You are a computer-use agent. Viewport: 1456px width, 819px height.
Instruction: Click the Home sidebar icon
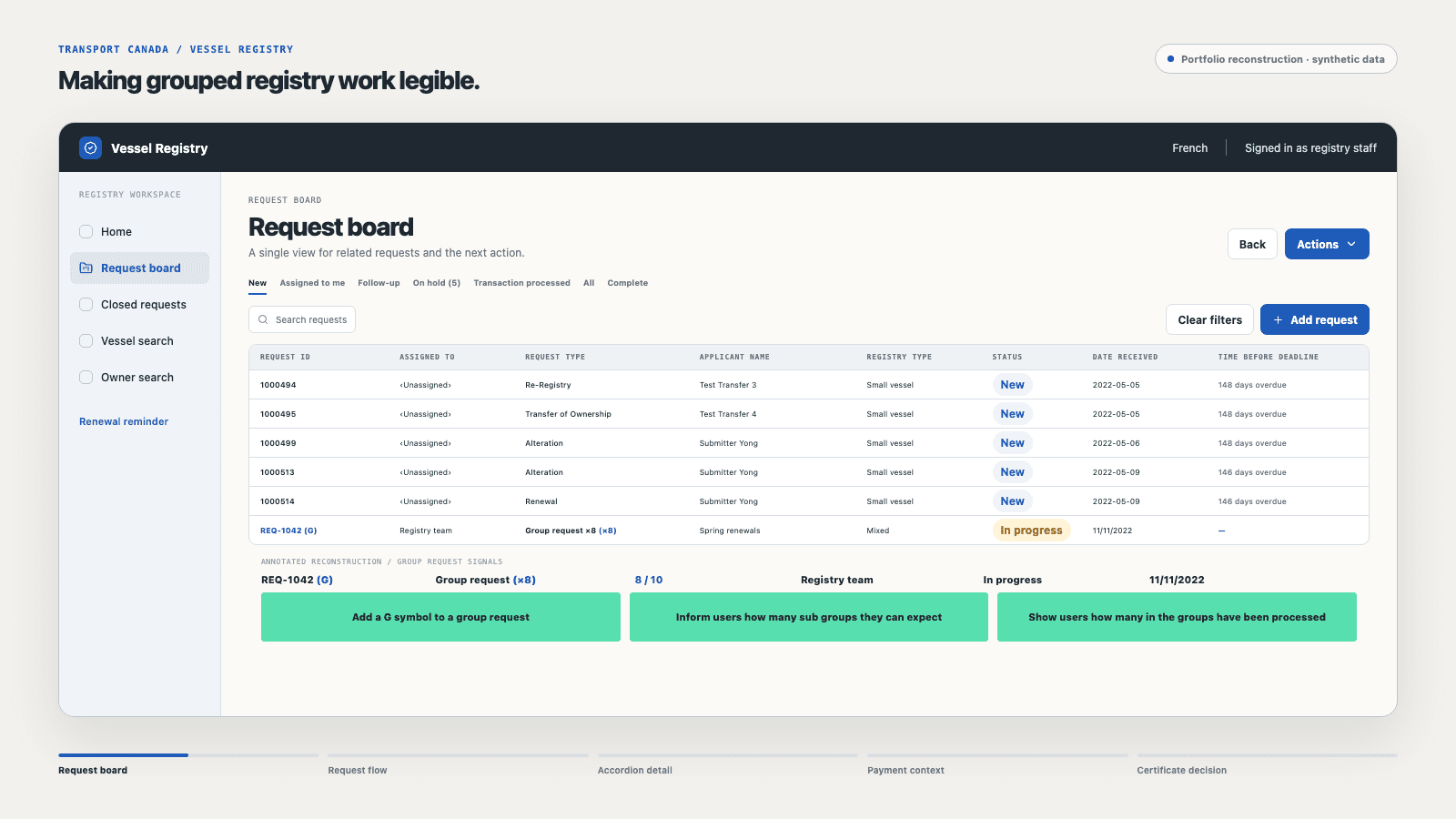point(86,231)
